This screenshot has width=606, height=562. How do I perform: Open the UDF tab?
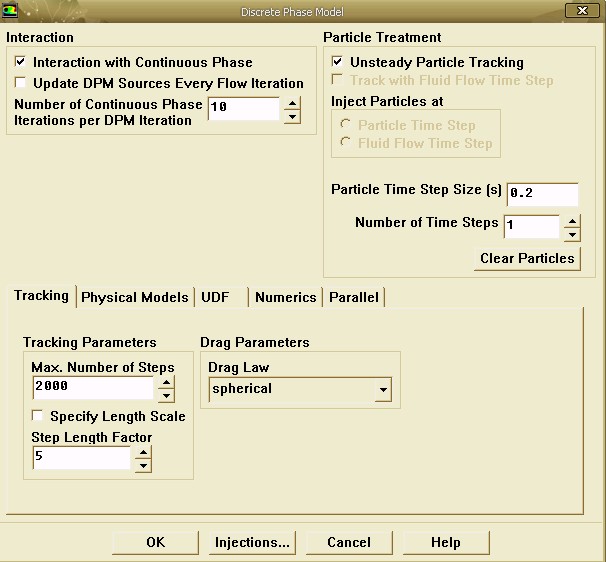[215, 297]
